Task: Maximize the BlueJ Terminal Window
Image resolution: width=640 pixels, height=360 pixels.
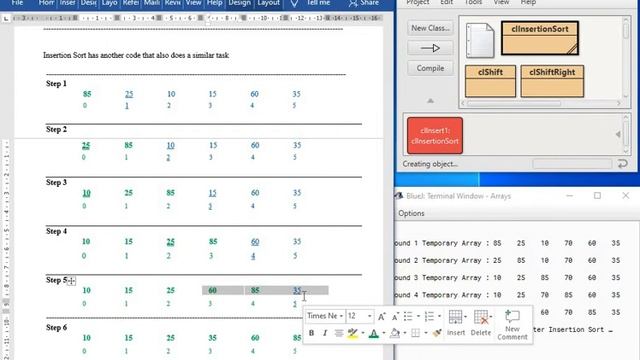Action: point(597,196)
